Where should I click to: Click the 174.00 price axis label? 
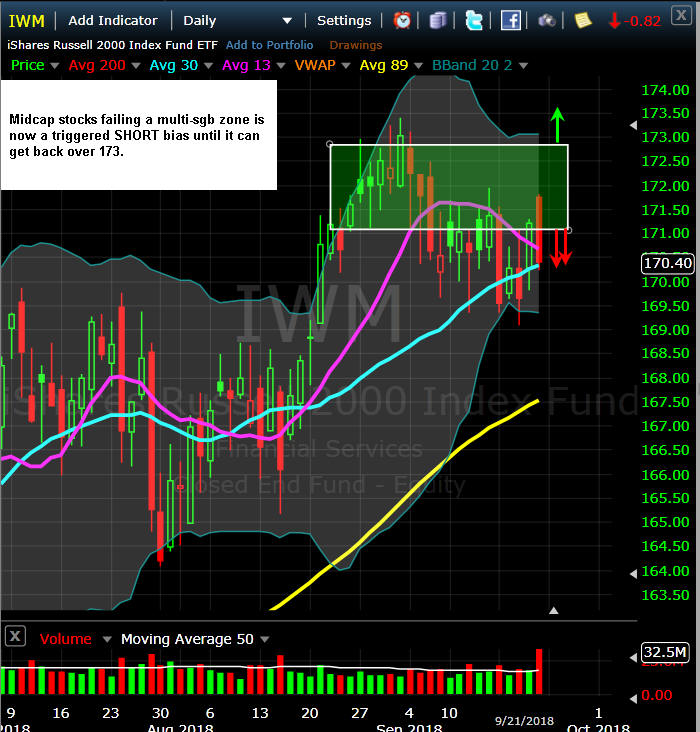(665, 90)
